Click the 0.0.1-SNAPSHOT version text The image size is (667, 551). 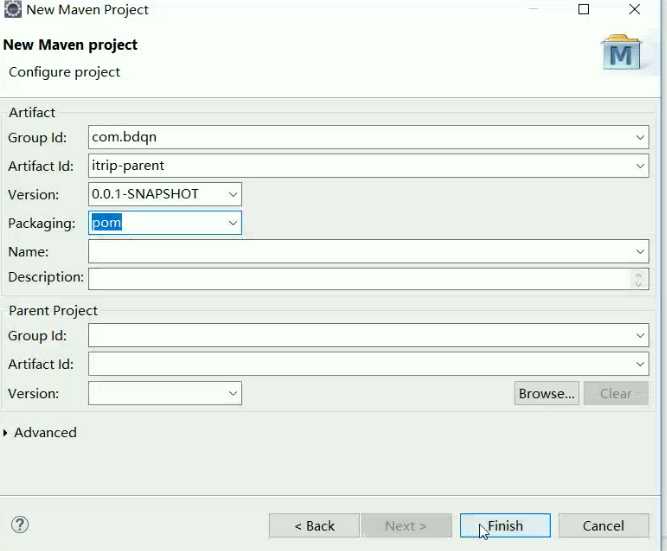145,194
